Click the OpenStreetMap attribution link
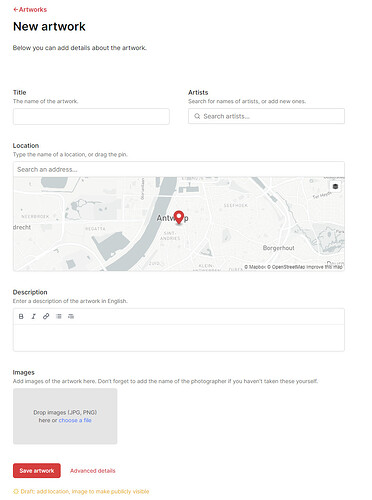Viewport: 372px width, 500px height. pos(286,267)
